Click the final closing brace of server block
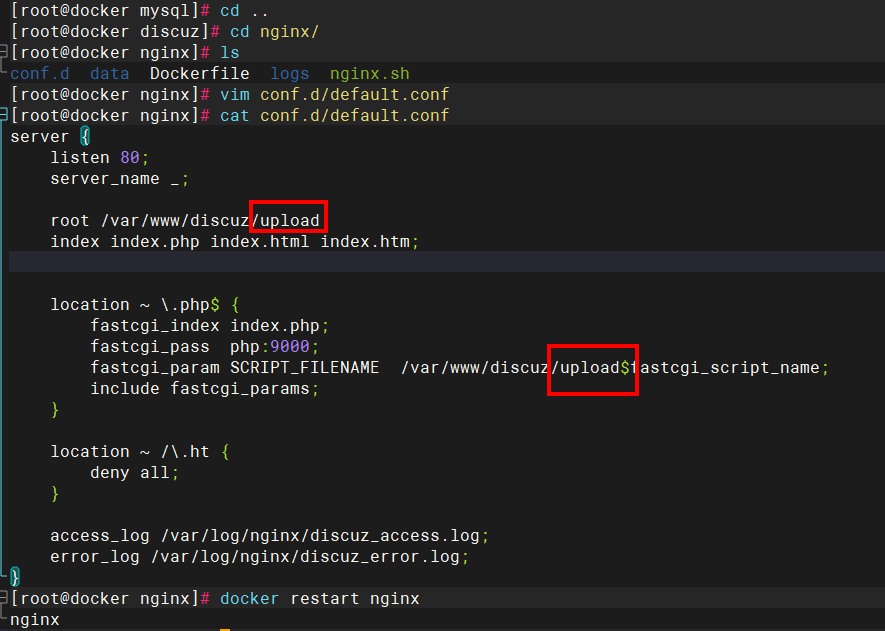 point(15,577)
